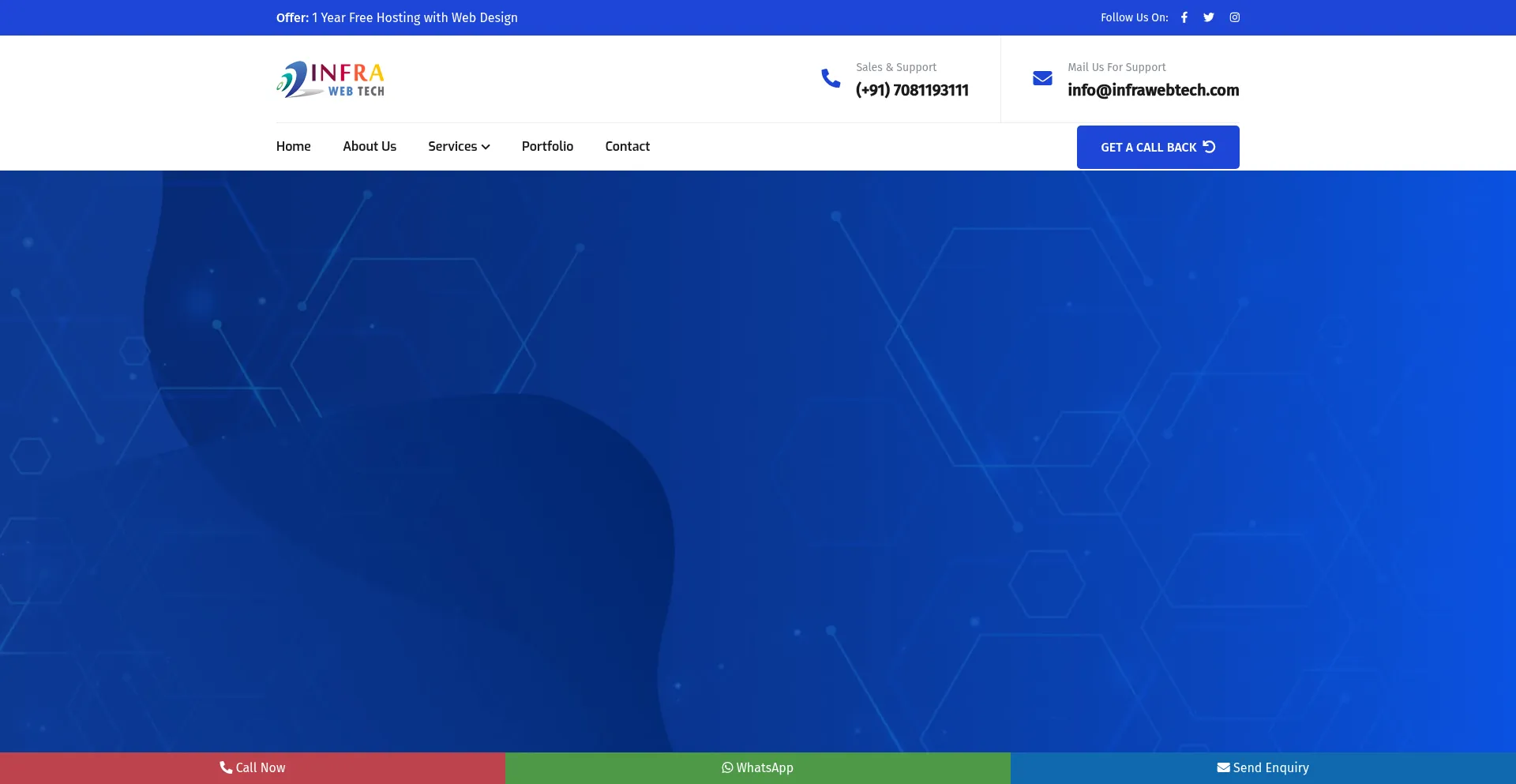
Task: Click the blue hexagon hero banner
Action: pyautogui.click(x=758, y=458)
